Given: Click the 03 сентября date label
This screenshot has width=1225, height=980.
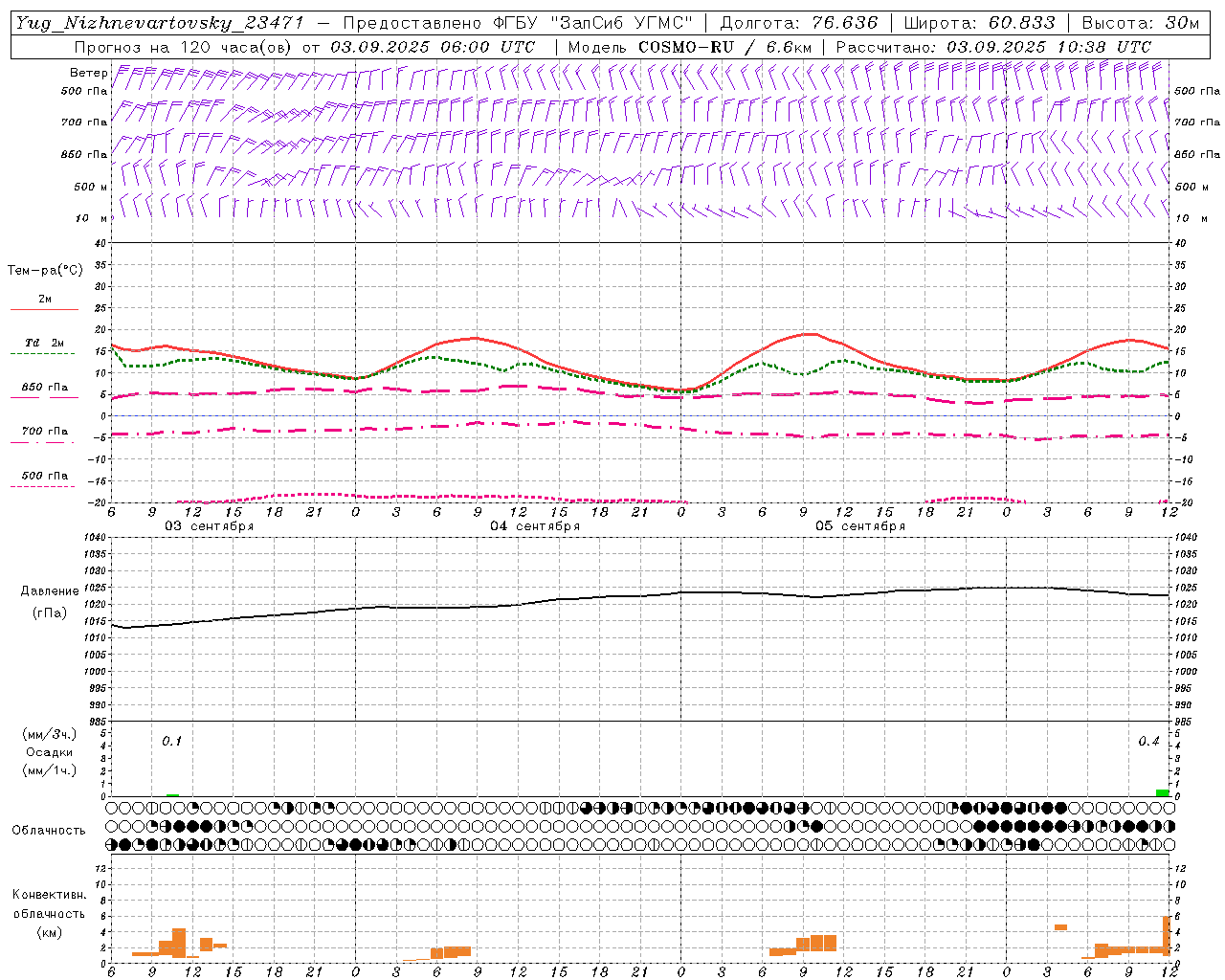Looking at the screenshot, I should click(210, 526).
